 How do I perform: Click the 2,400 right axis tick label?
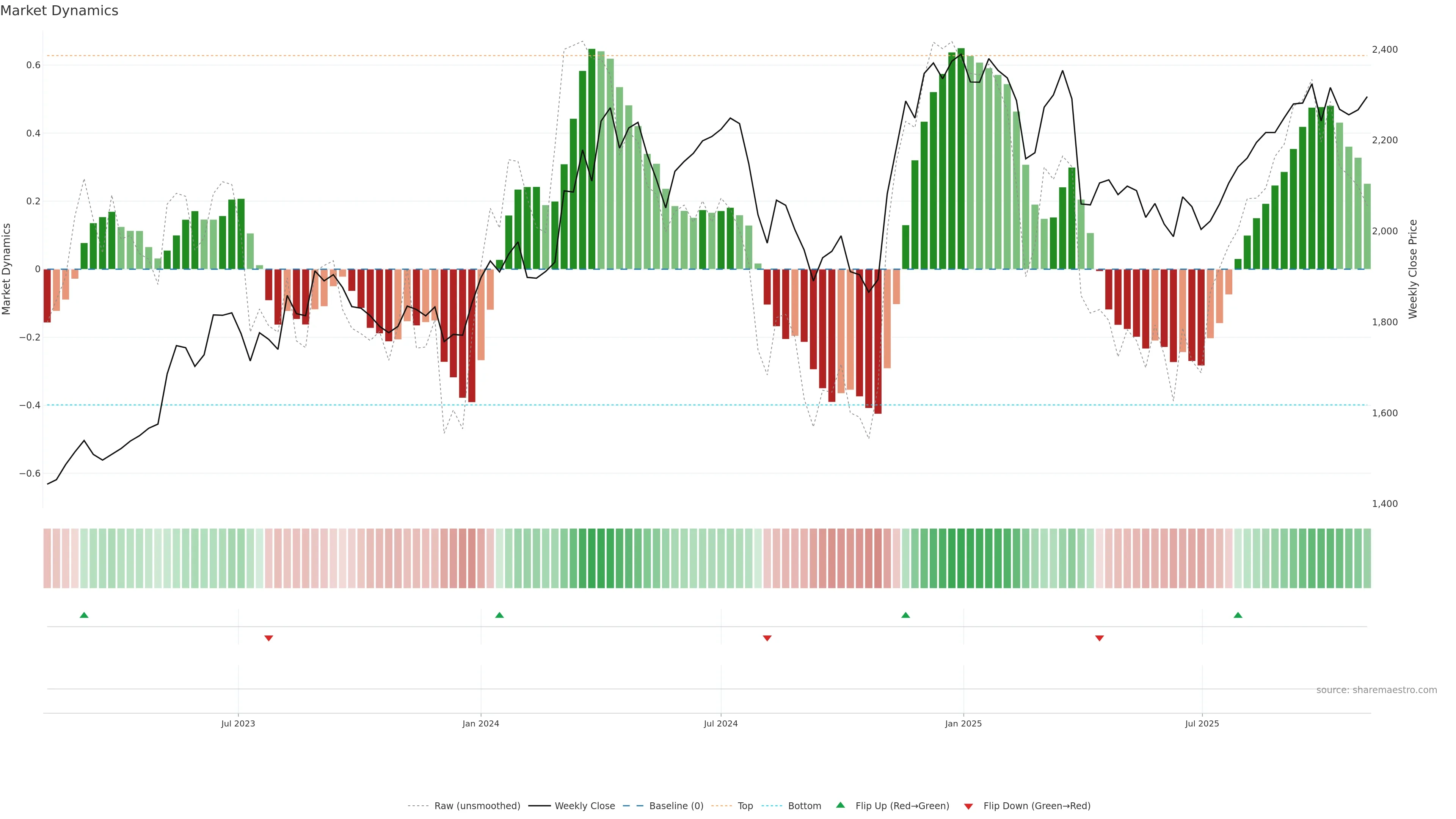coord(1384,50)
